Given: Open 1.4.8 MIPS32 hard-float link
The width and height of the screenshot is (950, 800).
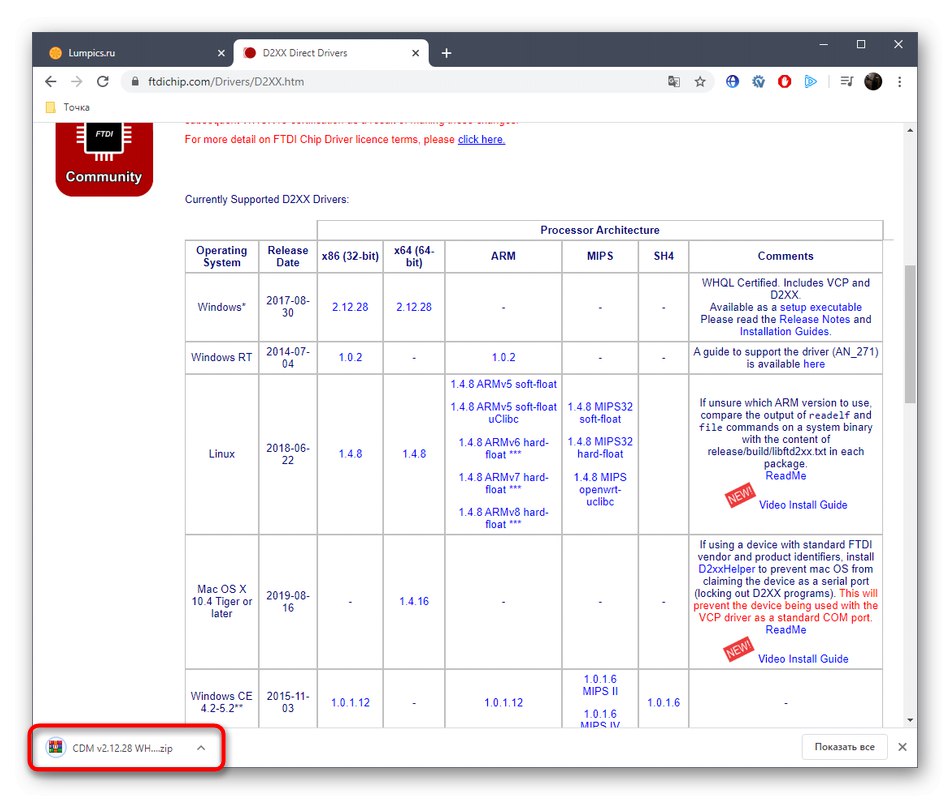Looking at the screenshot, I should click(x=600, y=448).
